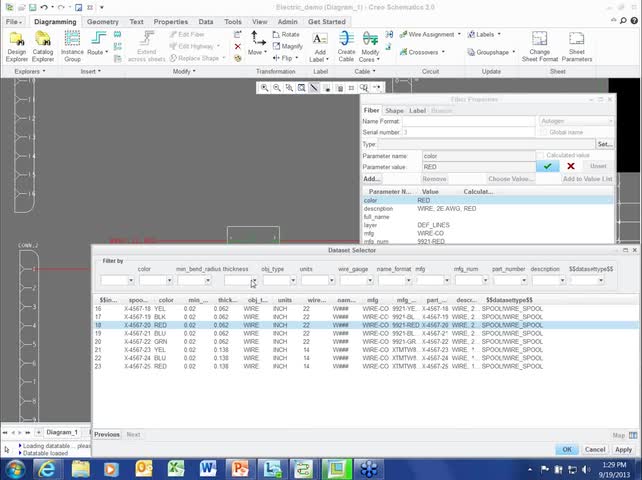
Task: Open the obj_type filter dropdown
Action: (293, 281)
